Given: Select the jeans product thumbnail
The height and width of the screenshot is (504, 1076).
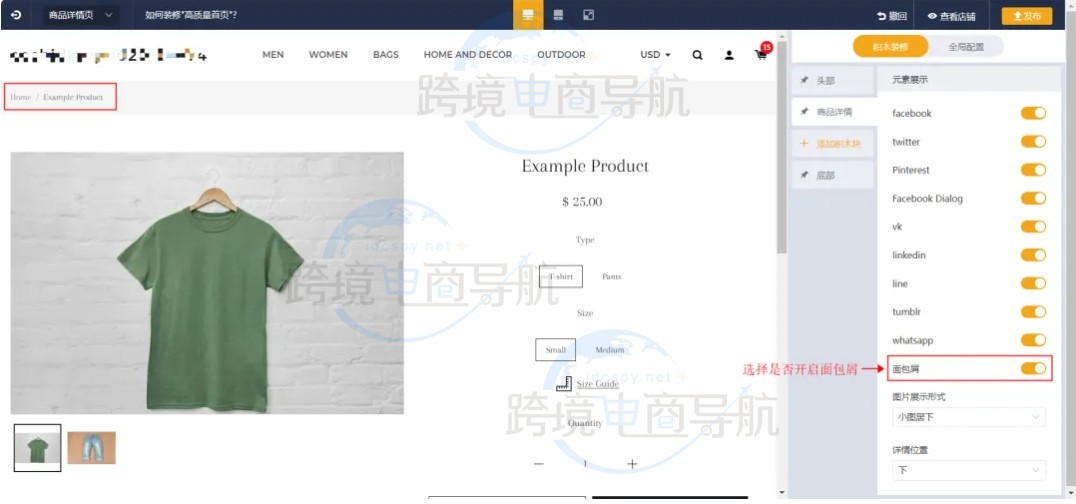Looking at the screenshot, I should point(91,448).
